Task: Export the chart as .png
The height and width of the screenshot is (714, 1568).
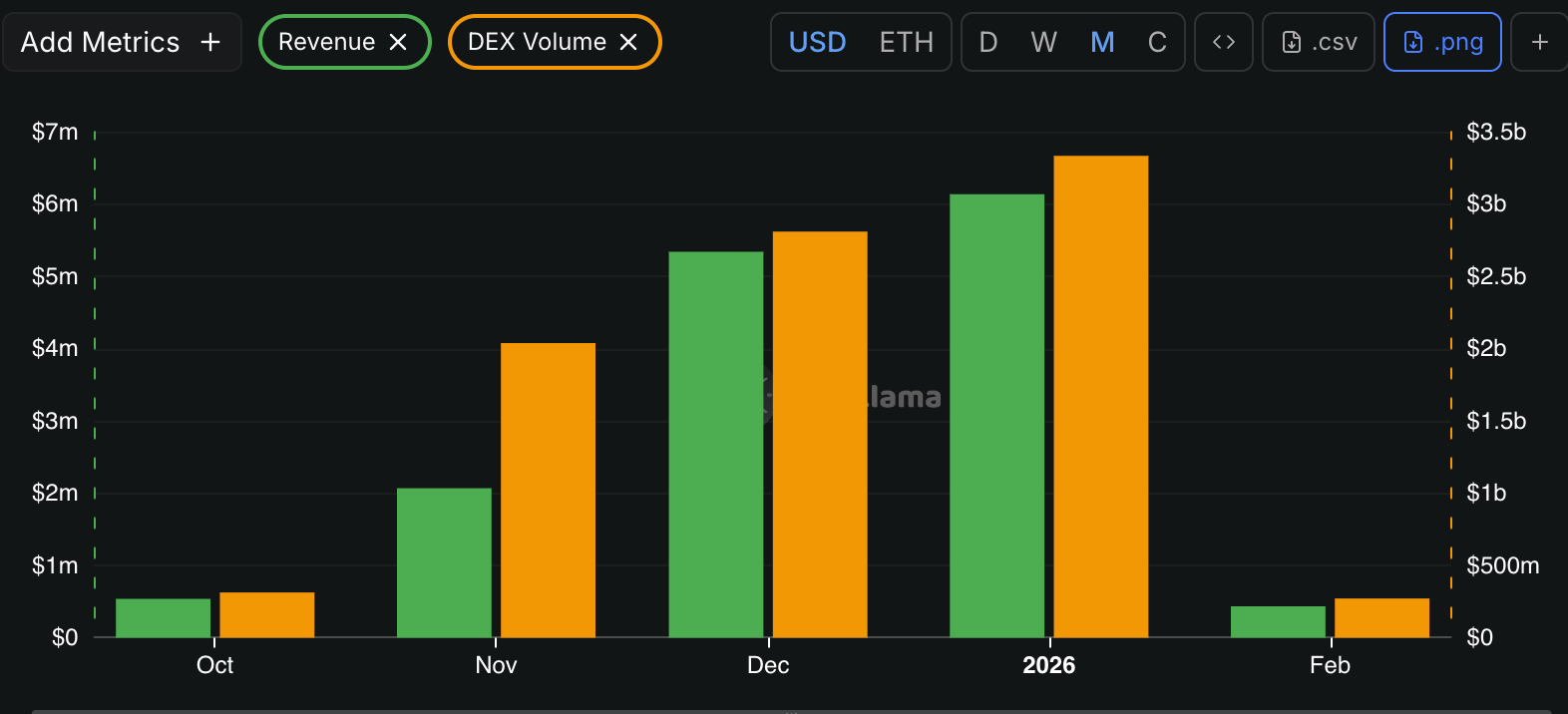Action: 1442,42
